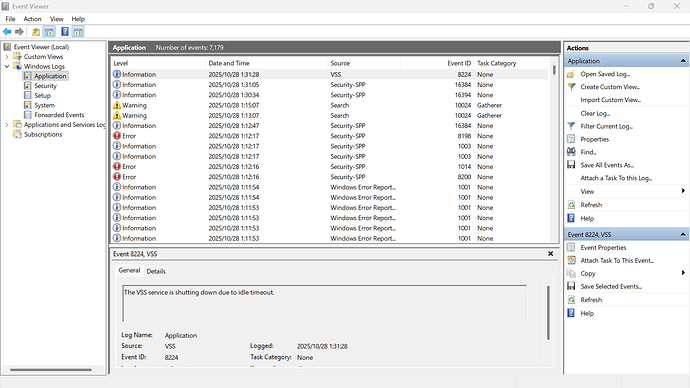Click Clear Log action
Image resolution: width=690 pixels, height=388 pixels.
point(595,113)
